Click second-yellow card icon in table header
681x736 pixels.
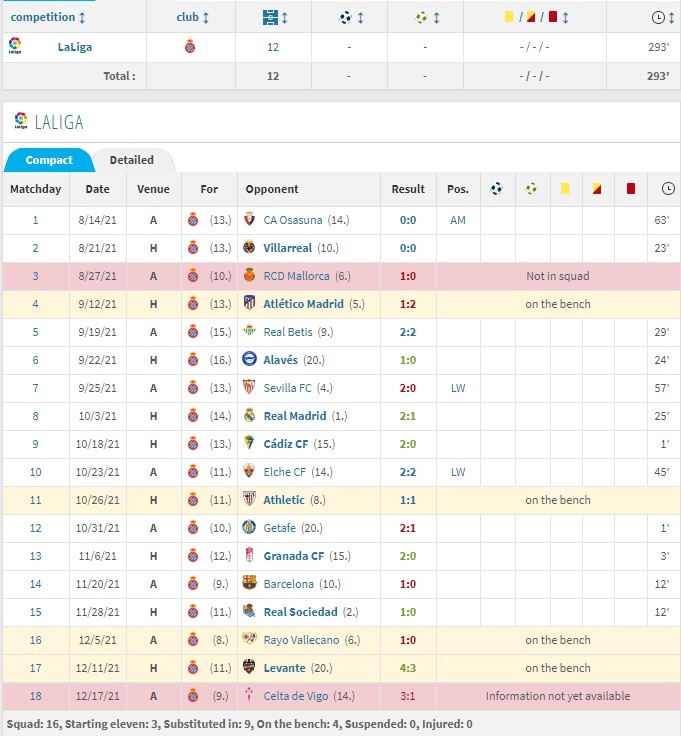597,189
